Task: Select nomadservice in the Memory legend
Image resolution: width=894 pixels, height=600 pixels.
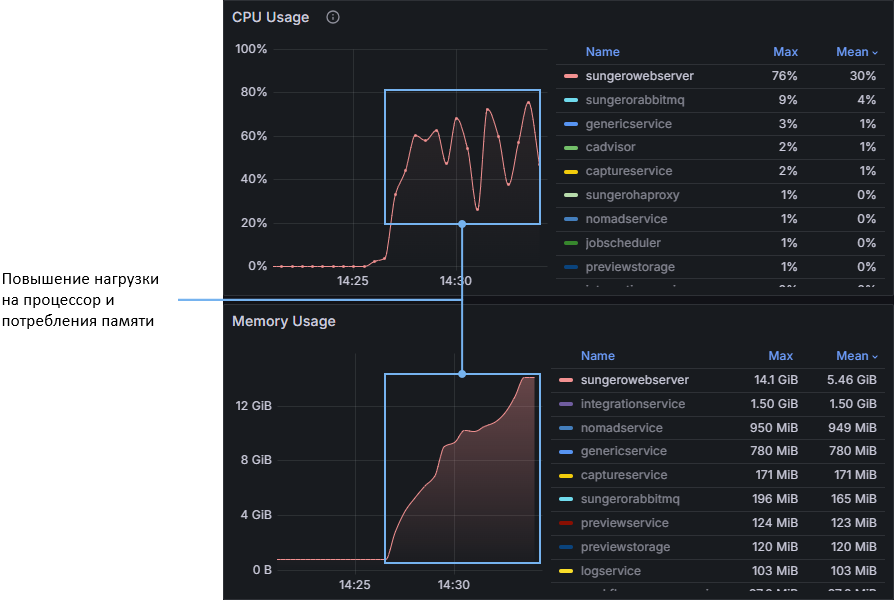Action: (621, 428)
